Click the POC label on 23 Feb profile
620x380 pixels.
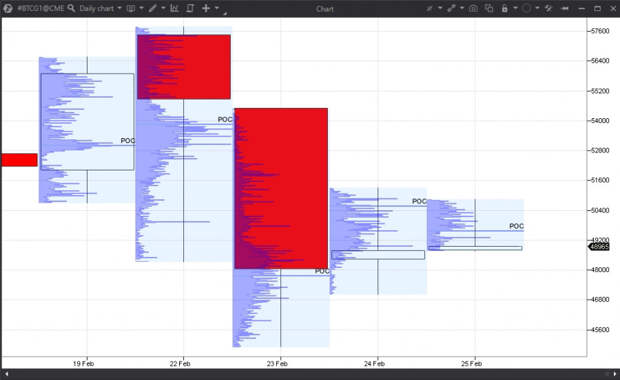(x=322, y=271)
